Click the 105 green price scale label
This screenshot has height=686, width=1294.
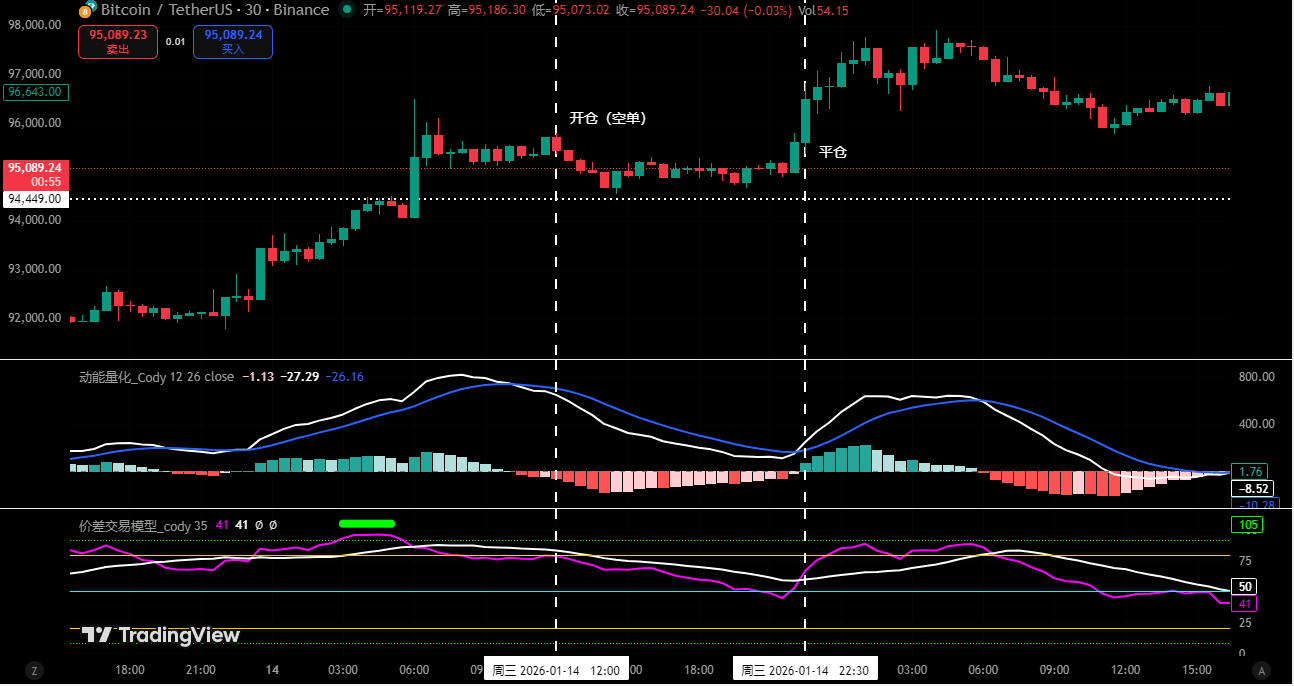click(1248, 525)
